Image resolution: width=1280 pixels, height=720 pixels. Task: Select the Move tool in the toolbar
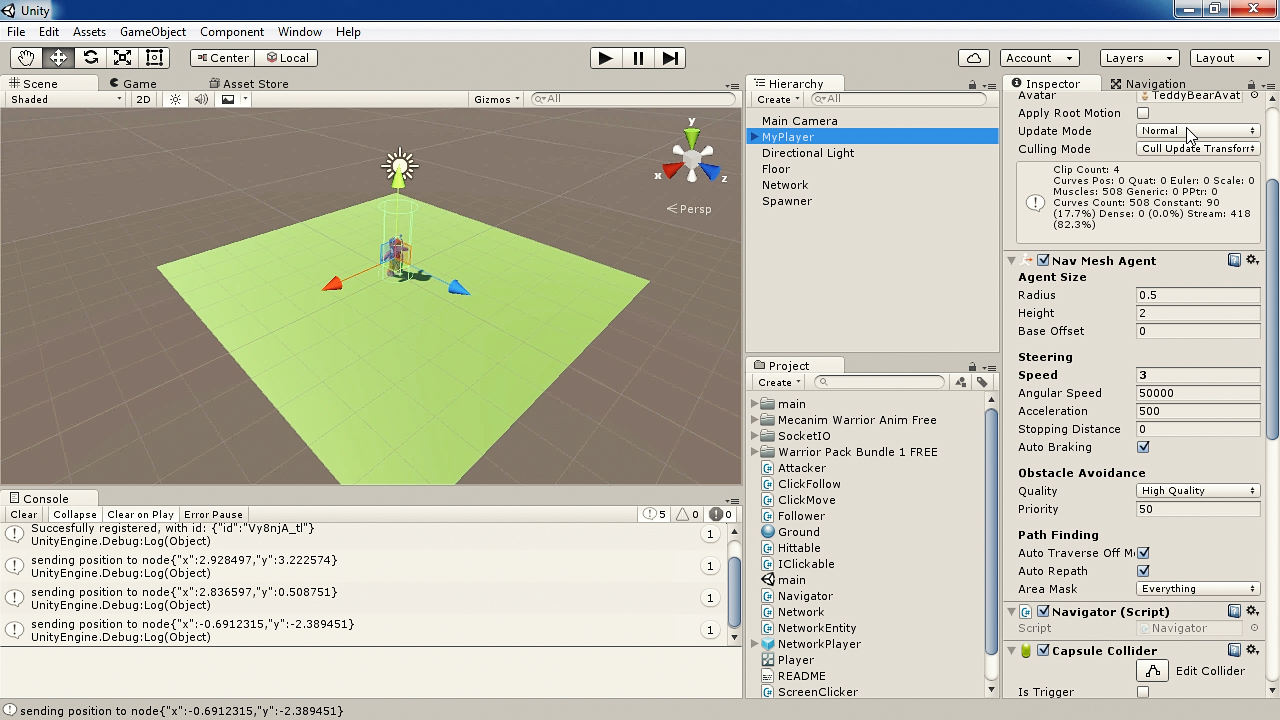[58, 57]
